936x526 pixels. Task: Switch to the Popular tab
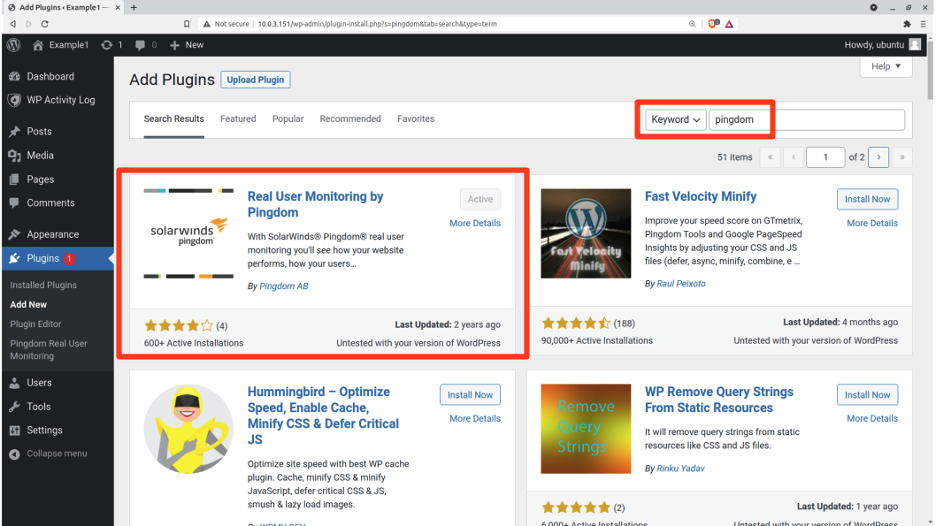click(x=288, y=119)
